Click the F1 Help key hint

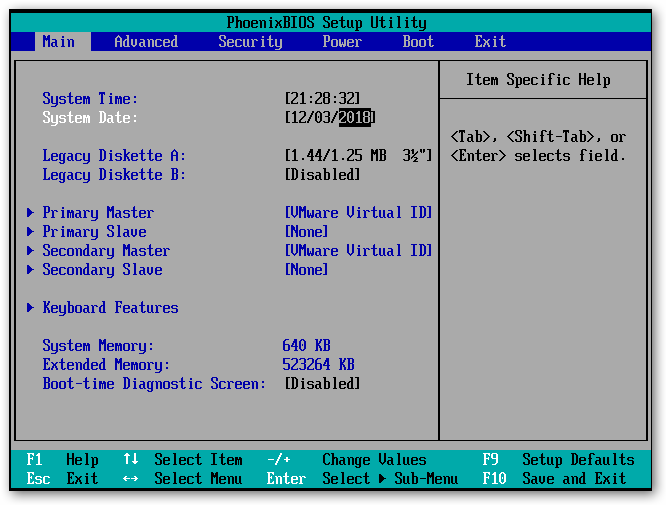tap(62, 460)
